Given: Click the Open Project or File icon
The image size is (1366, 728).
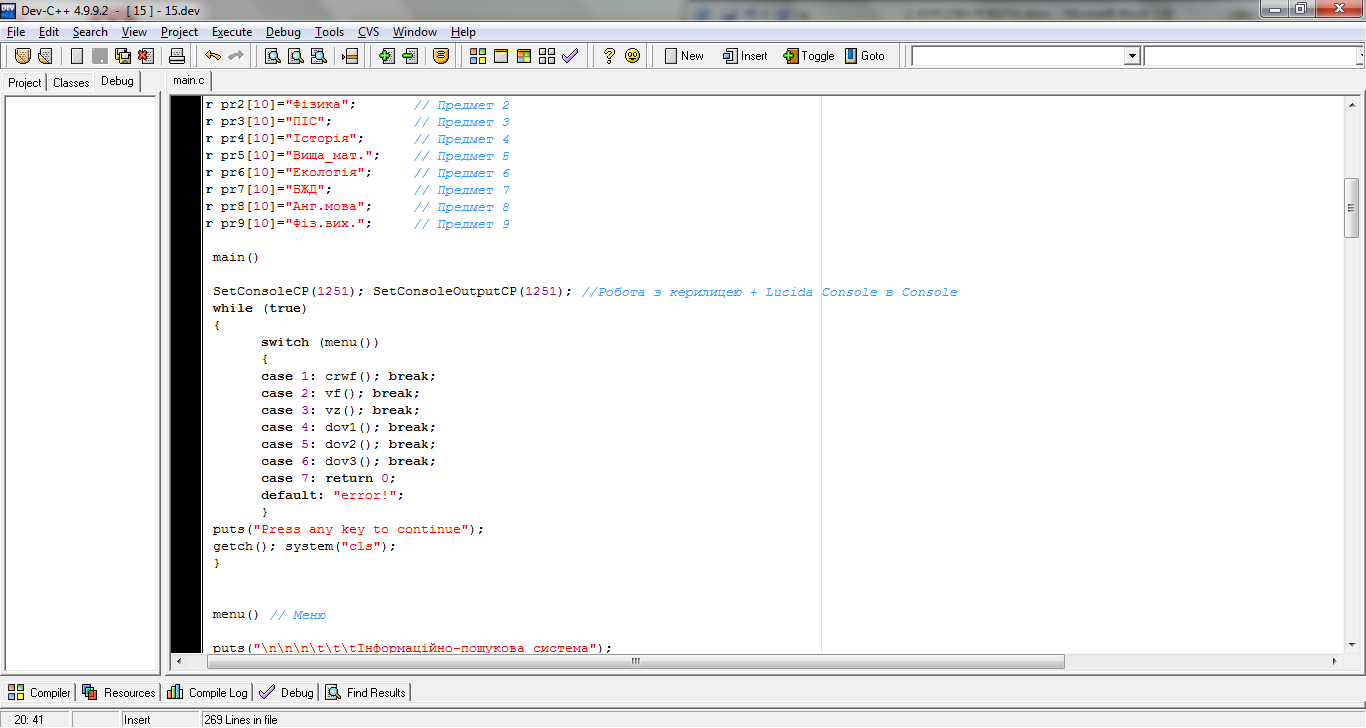Looking at the screenshot, I should coord(45,56).
